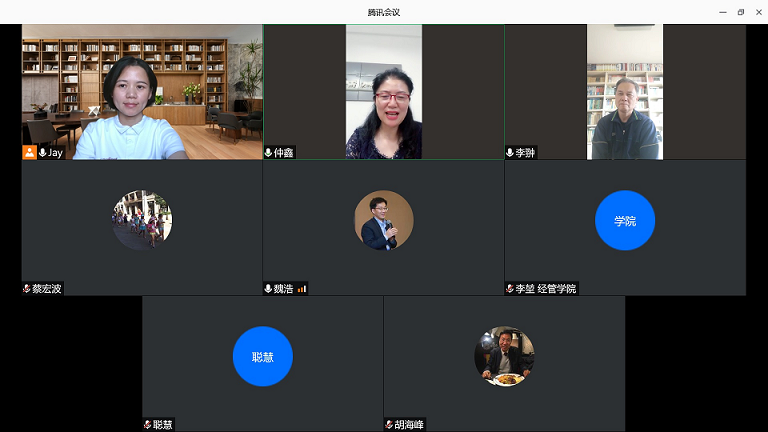This screenshot has width=768, height=432.
Task: Click the orange host icon beside Jay
Action: click(30, 153)
